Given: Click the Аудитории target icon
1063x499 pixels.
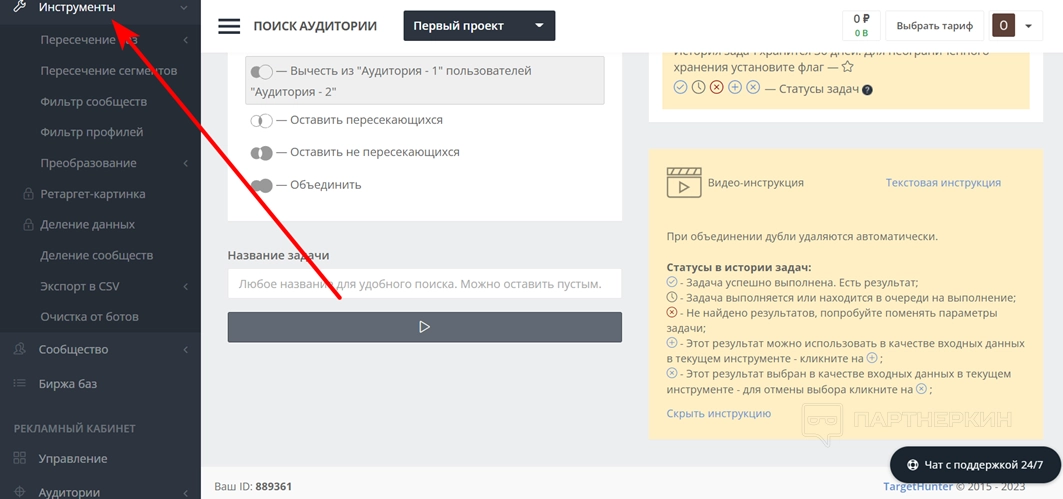Looking at the screenshot, I should pyautogui.click(x=20, y=492).
